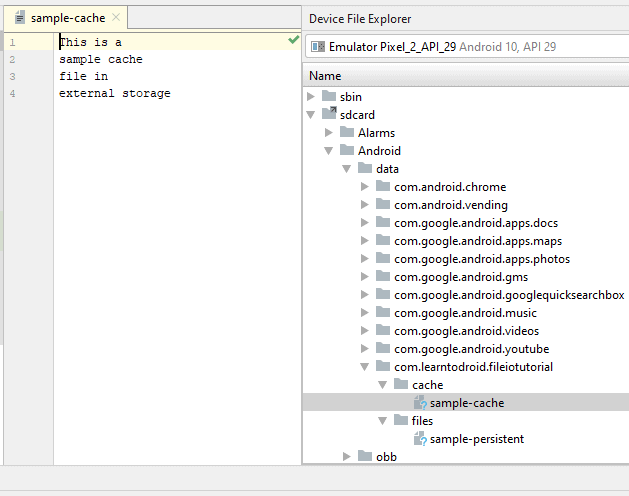The height and width of the screenshot is (496, 629).
Task: Click editor line 4 'external storage' text
Action: coord(114,94)
